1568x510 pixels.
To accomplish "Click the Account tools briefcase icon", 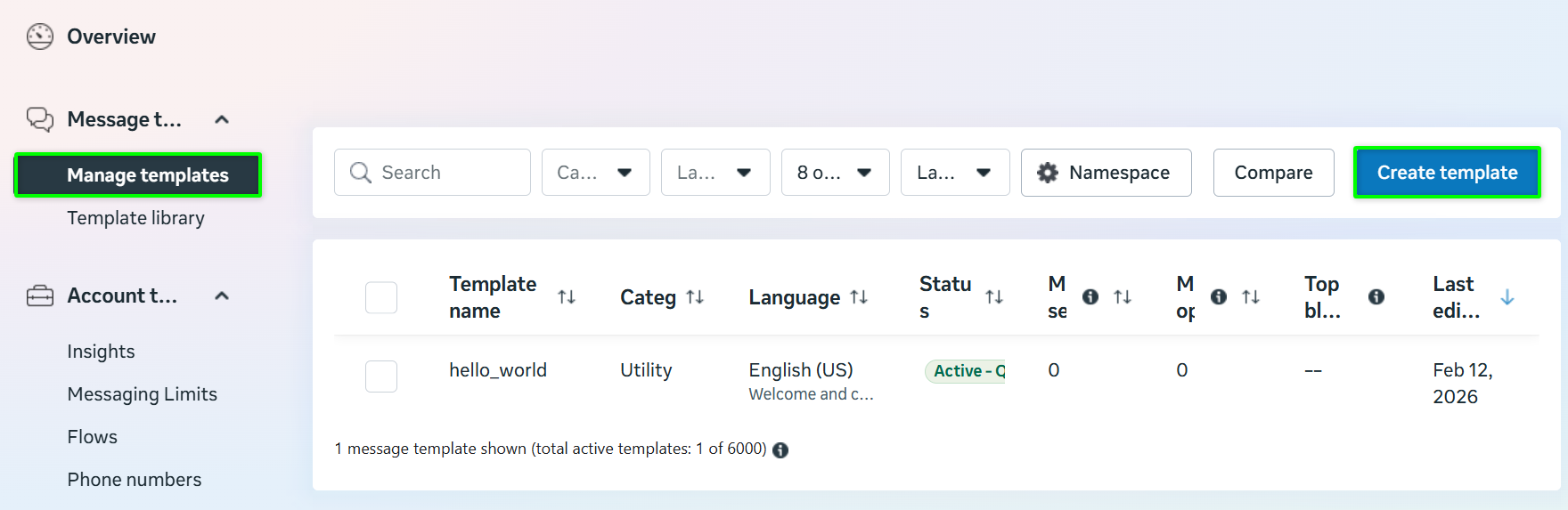I will coord(40,295).
